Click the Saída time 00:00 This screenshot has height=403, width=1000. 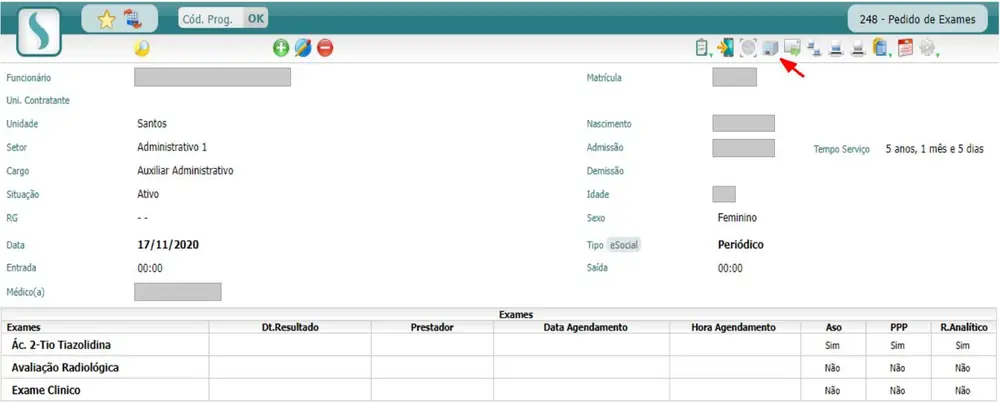tap(730, 268)
